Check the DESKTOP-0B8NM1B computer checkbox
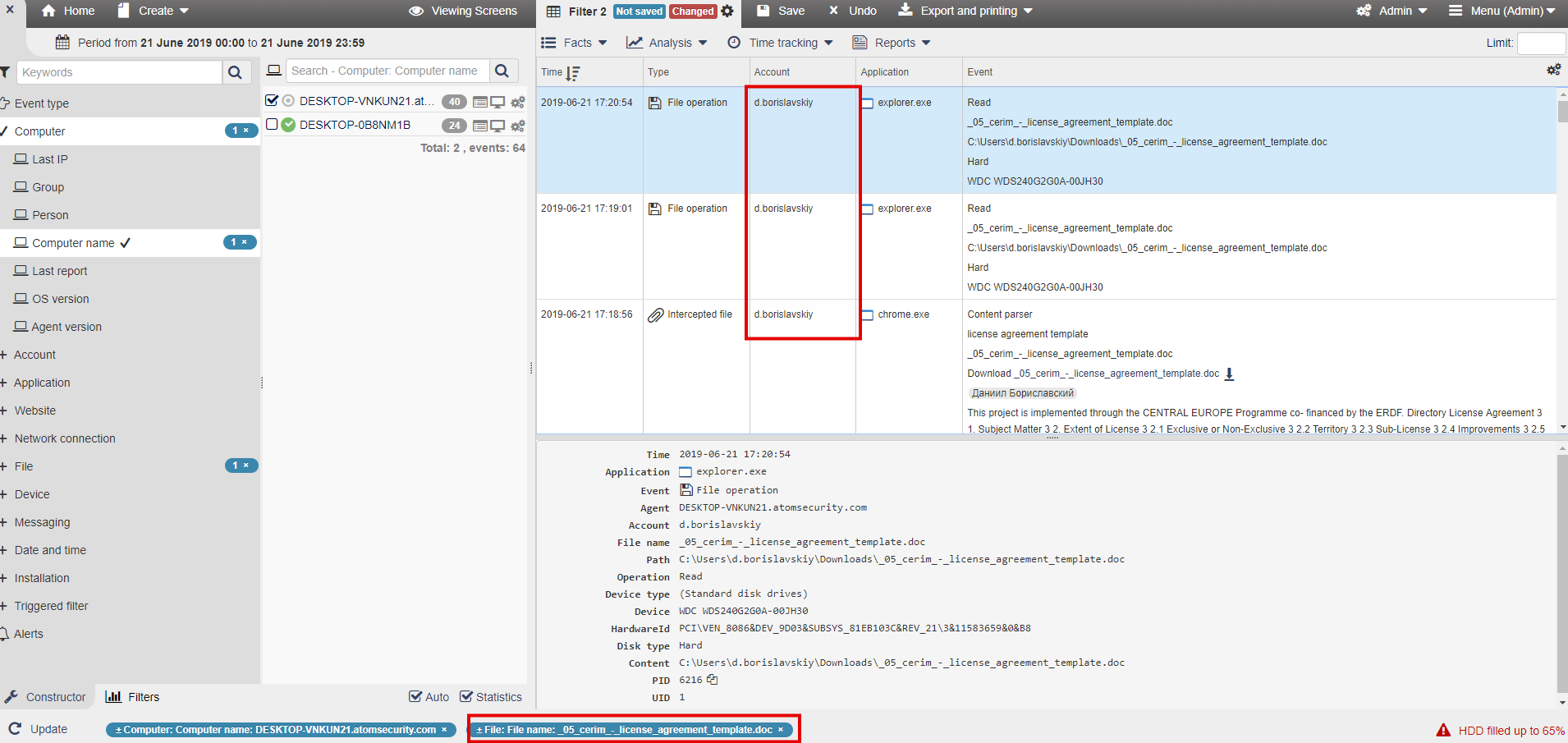Viewport: 1568px width, 743px height. 272,124
